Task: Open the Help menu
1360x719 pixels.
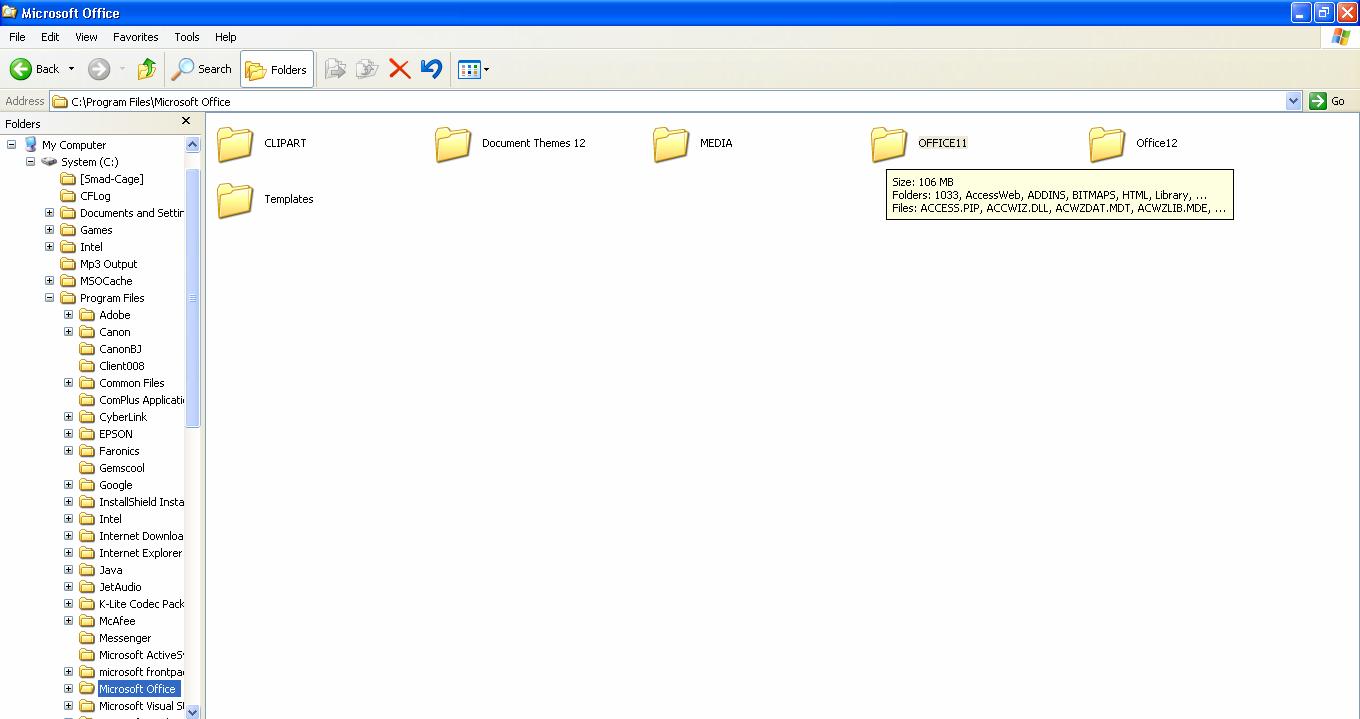Action: [x=226, y=37]
